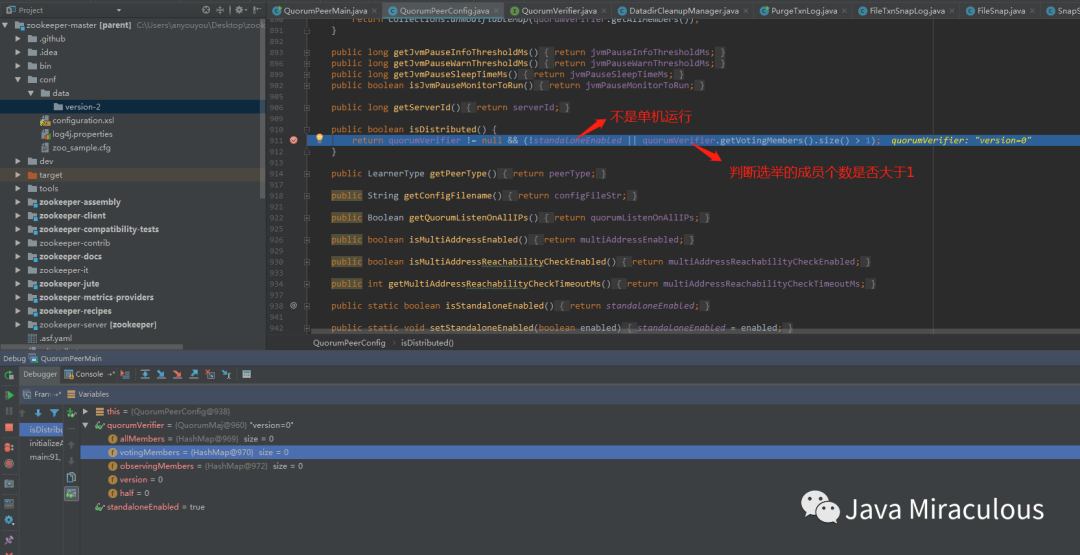1080x555 pixels.
Task: Unfold the getServerId method on line 906
Action: tap(308, 107)
